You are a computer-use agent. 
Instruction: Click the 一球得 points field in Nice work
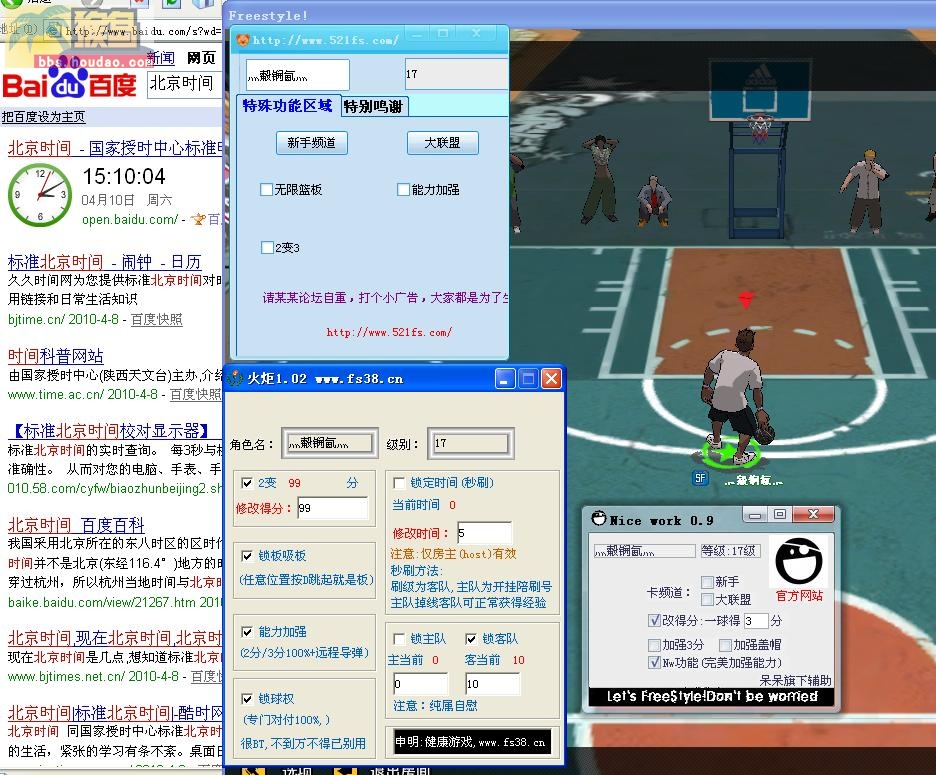[755, 620]
